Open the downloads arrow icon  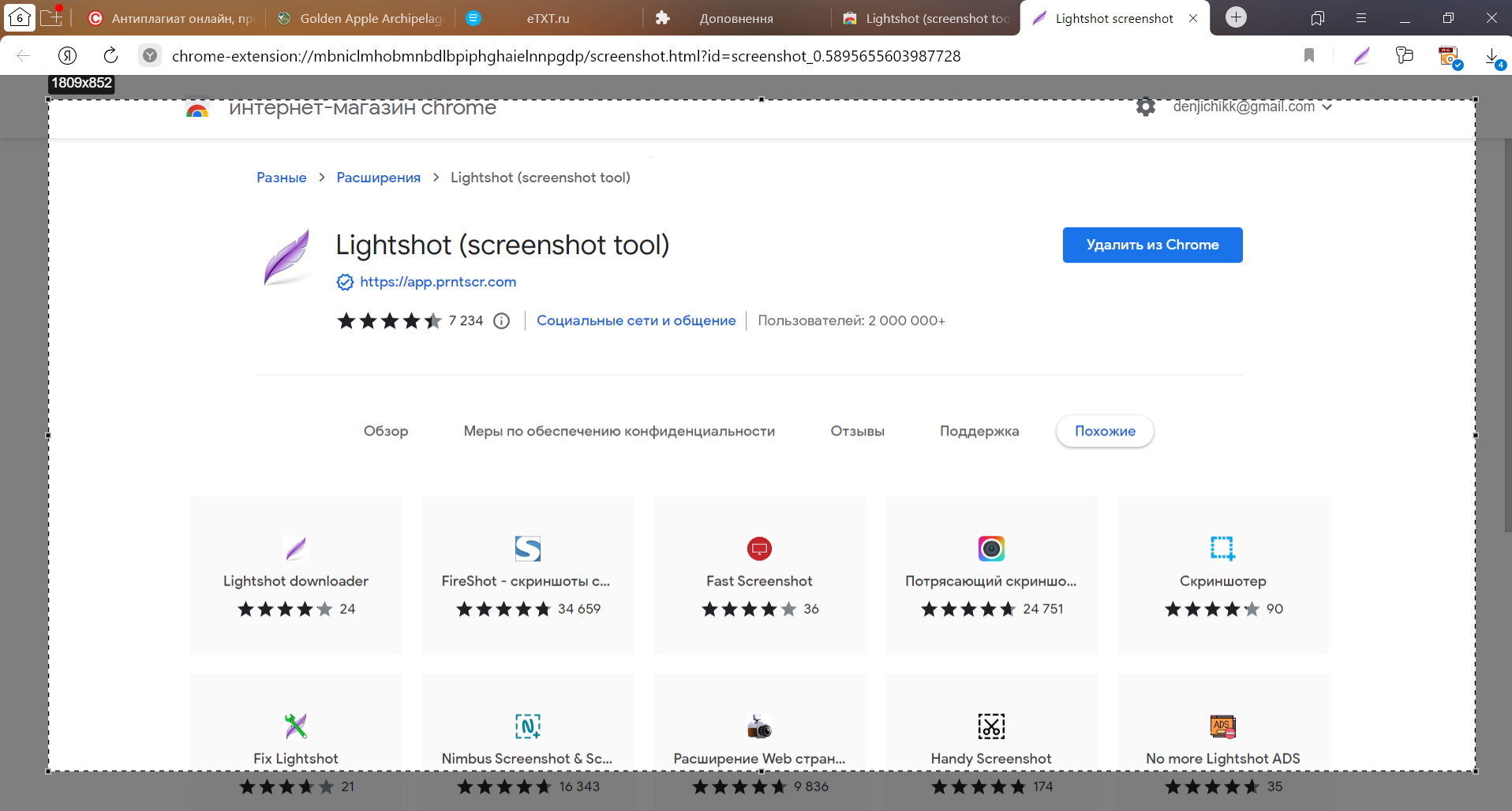coord(1493,57)
